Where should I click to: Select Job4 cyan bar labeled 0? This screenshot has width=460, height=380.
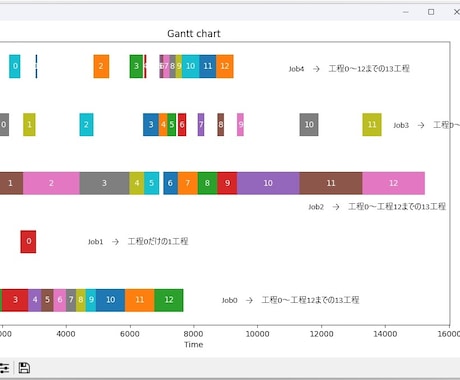pyautogui.click(x=15, y=66)
